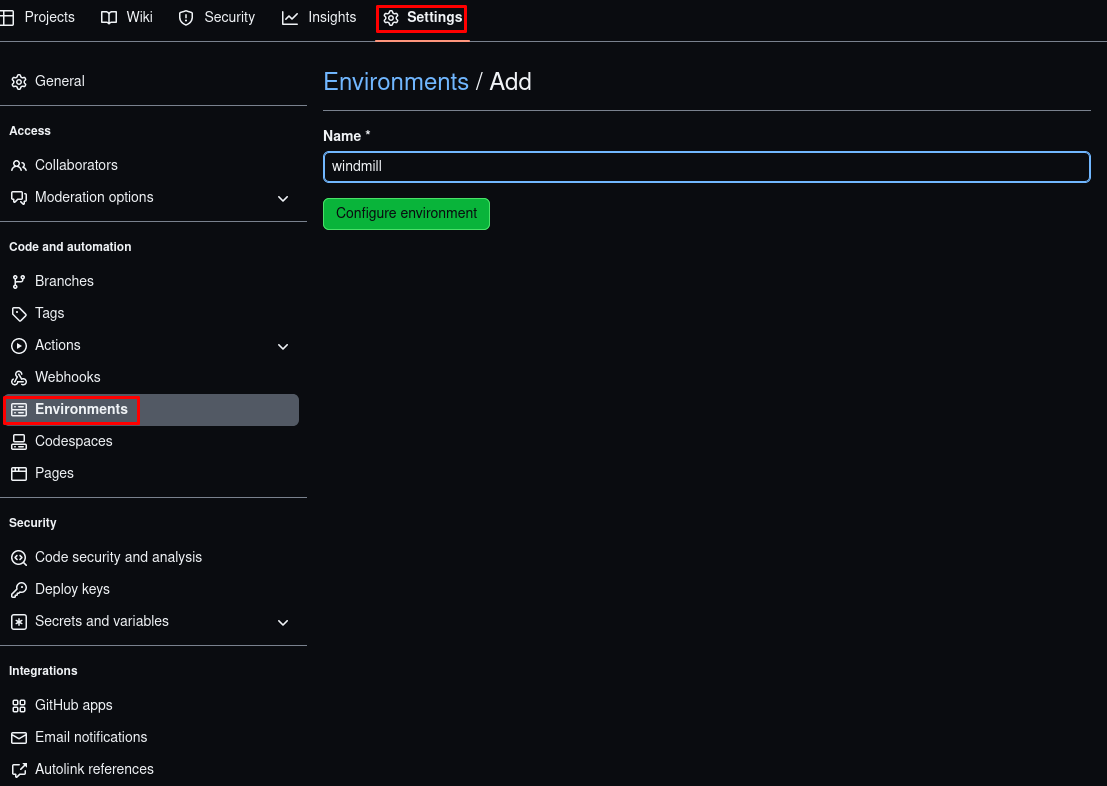
Task: Select the Settings tab label
Action: click(434, 17)
